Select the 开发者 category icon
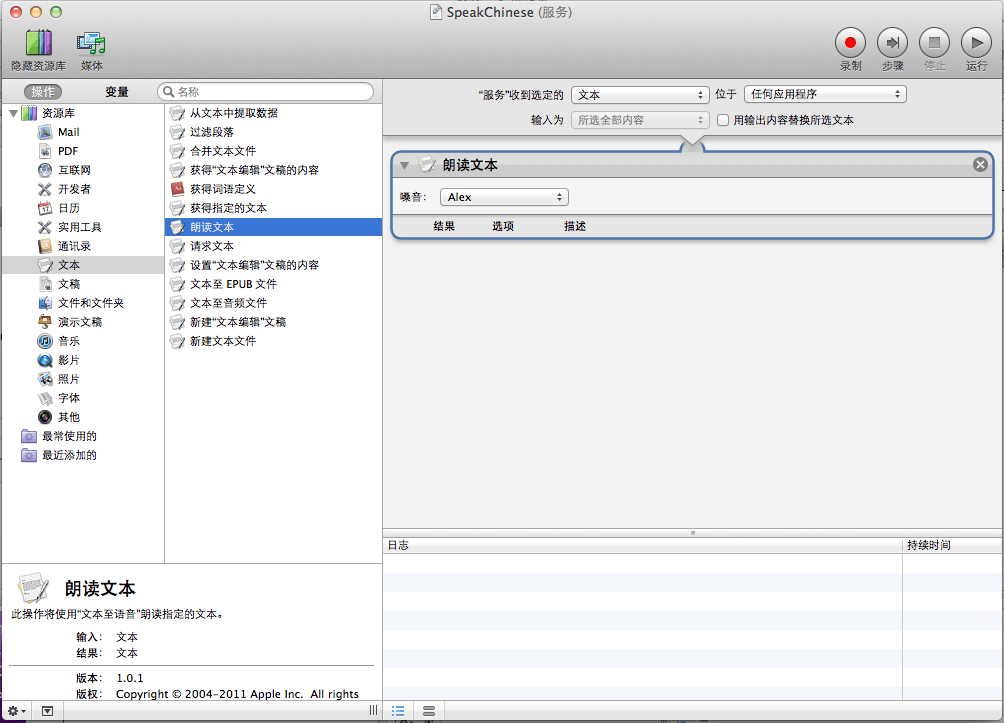The image size is (1004, 723). pos(45,189)
